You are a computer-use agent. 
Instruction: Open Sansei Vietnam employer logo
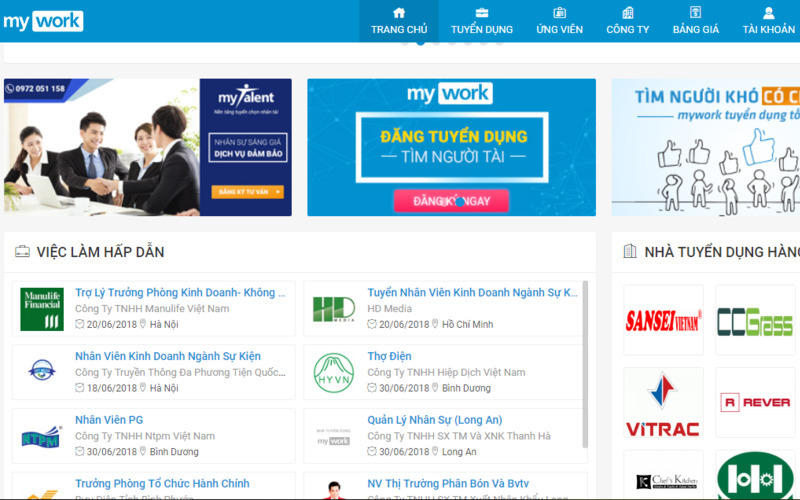click(x=663, y=320)
